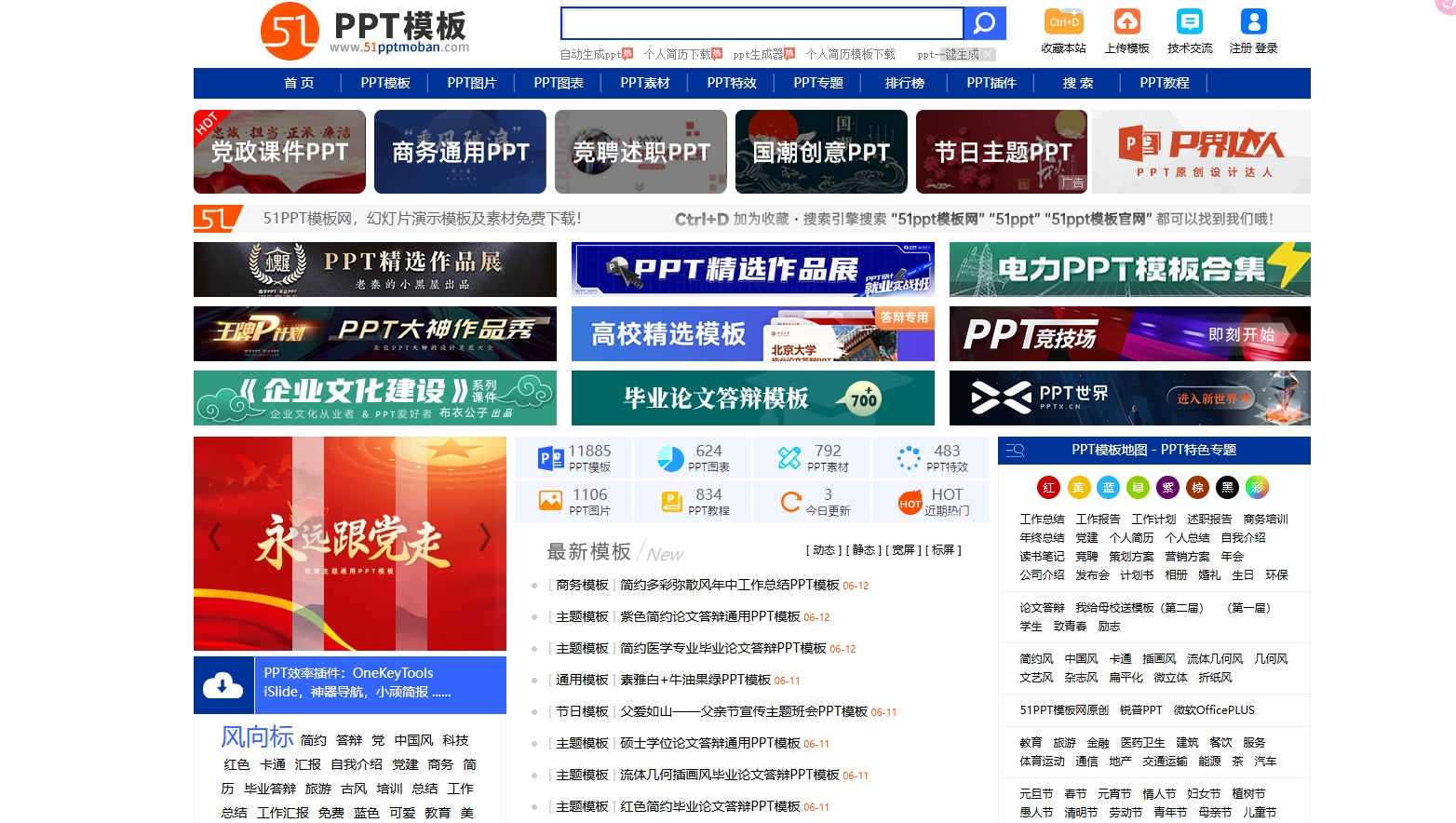
Task: Filter latest templates by 宽屏
Action: [903, 550]
